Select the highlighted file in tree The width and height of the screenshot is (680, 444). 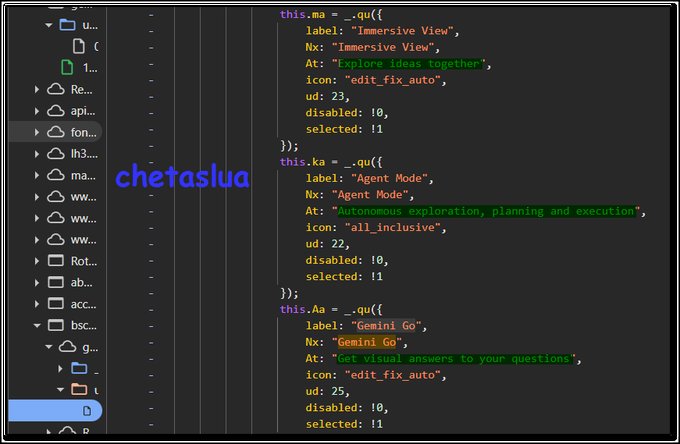[x=55, y=410]
